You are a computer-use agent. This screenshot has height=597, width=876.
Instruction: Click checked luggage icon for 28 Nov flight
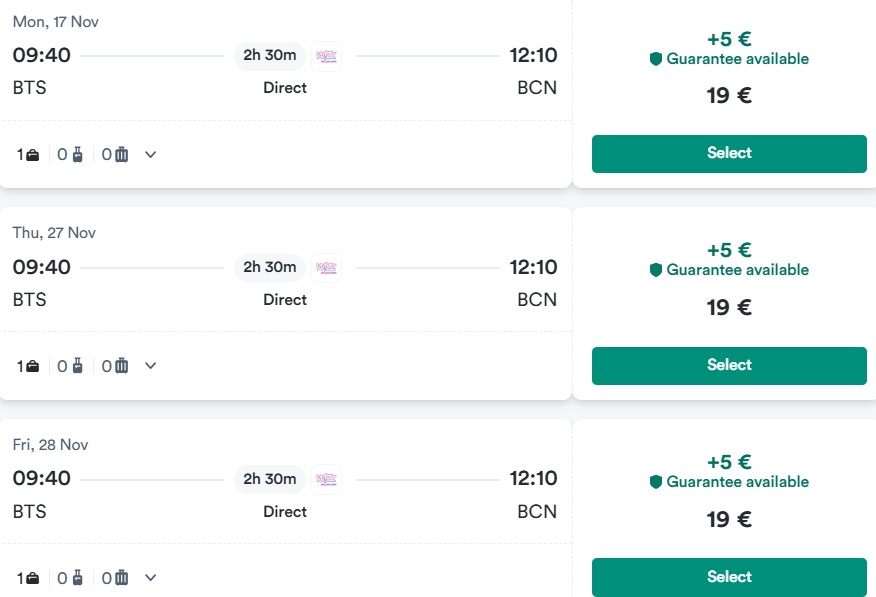[121, 578]
